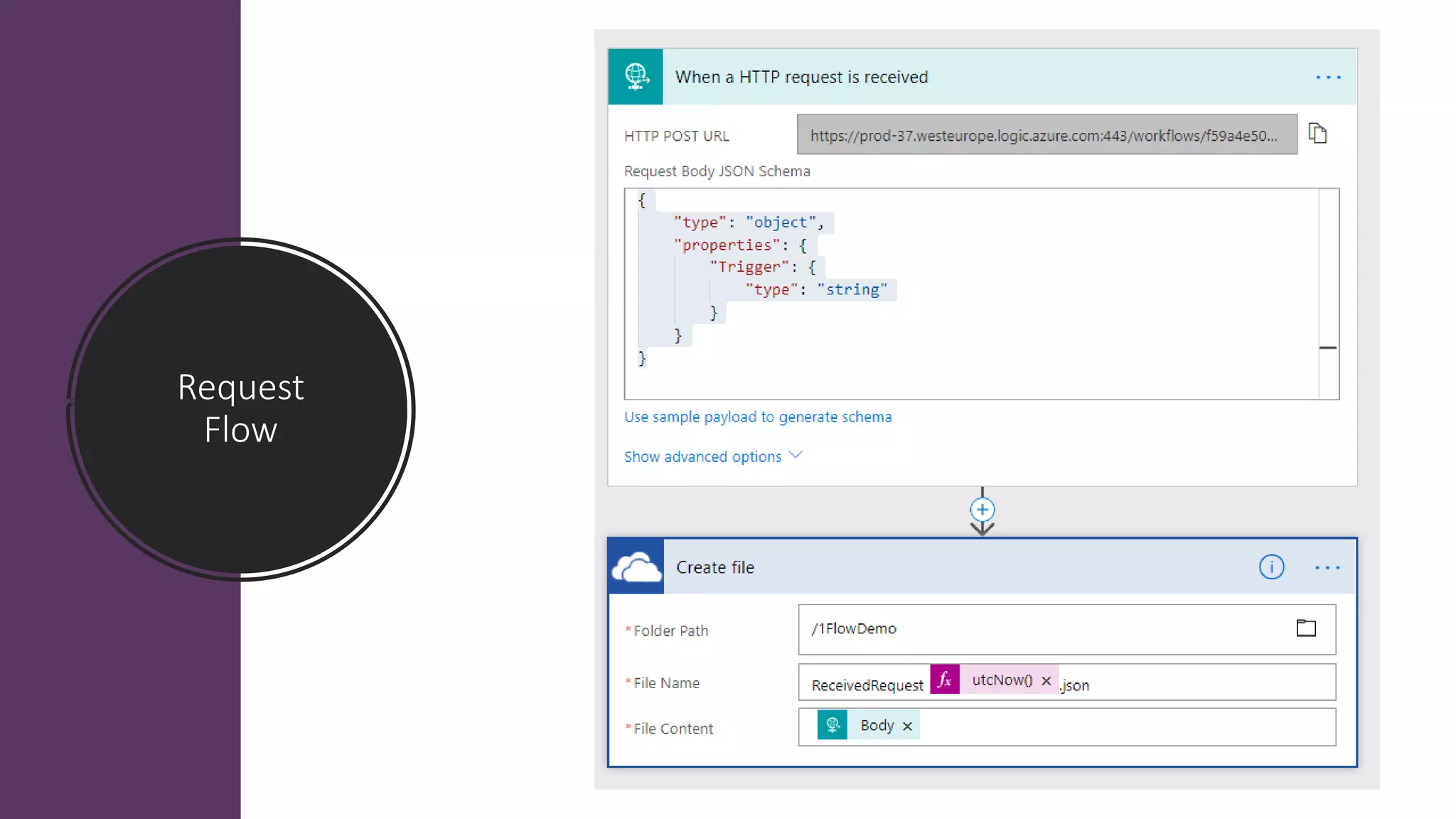Click the HTTP request trigger globe icon
This screenshot has height=819, width=1456.
636,77
